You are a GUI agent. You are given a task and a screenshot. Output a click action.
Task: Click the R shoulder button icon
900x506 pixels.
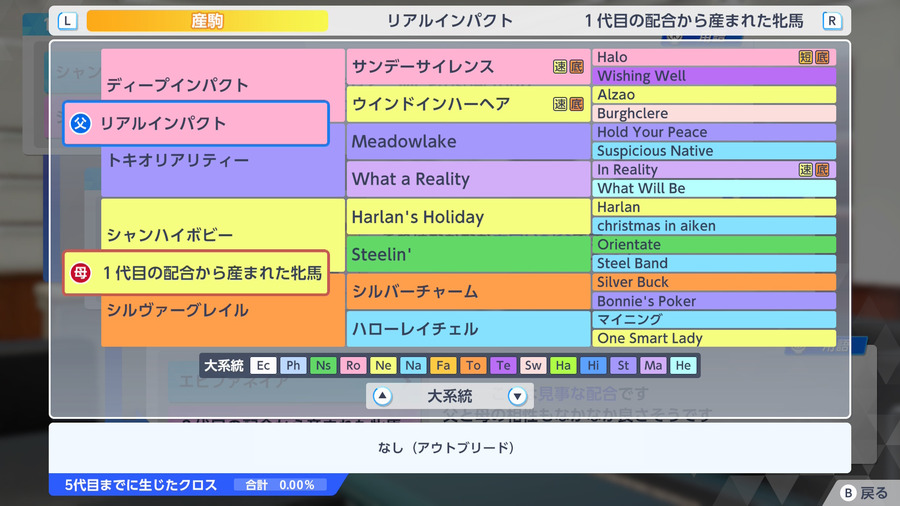[x=832, y=21]
